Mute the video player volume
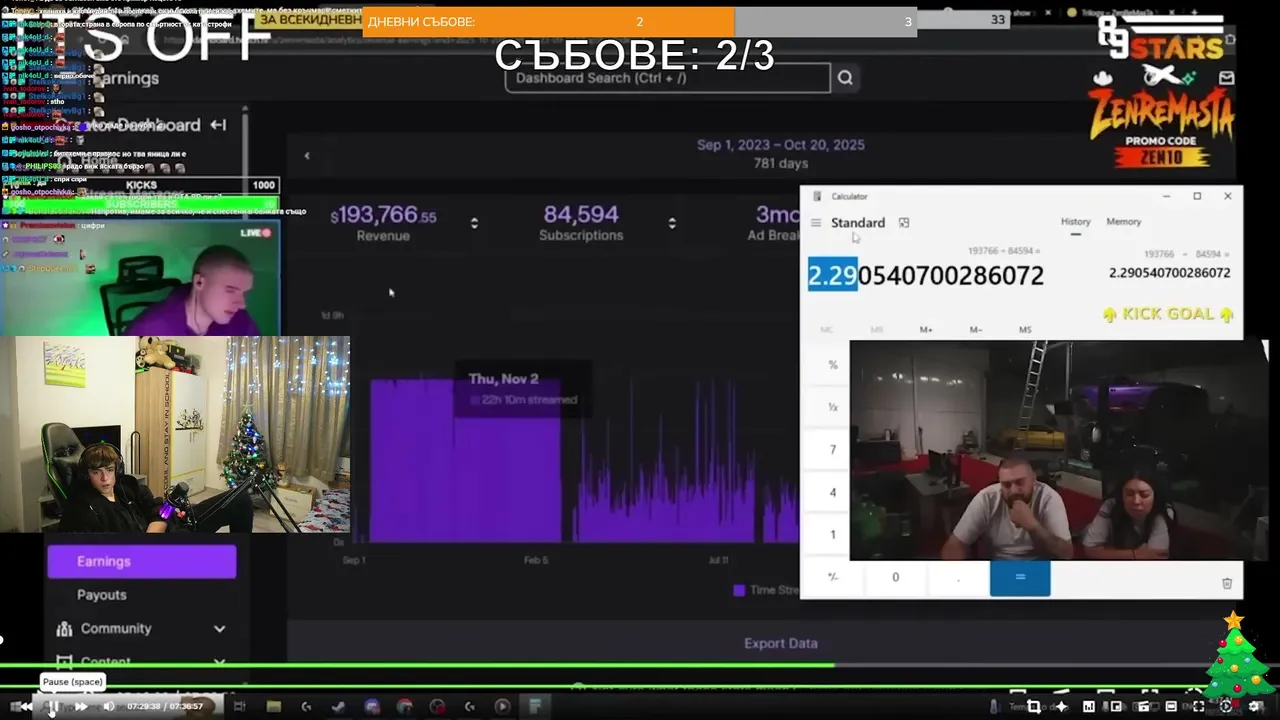 [109, 706]
